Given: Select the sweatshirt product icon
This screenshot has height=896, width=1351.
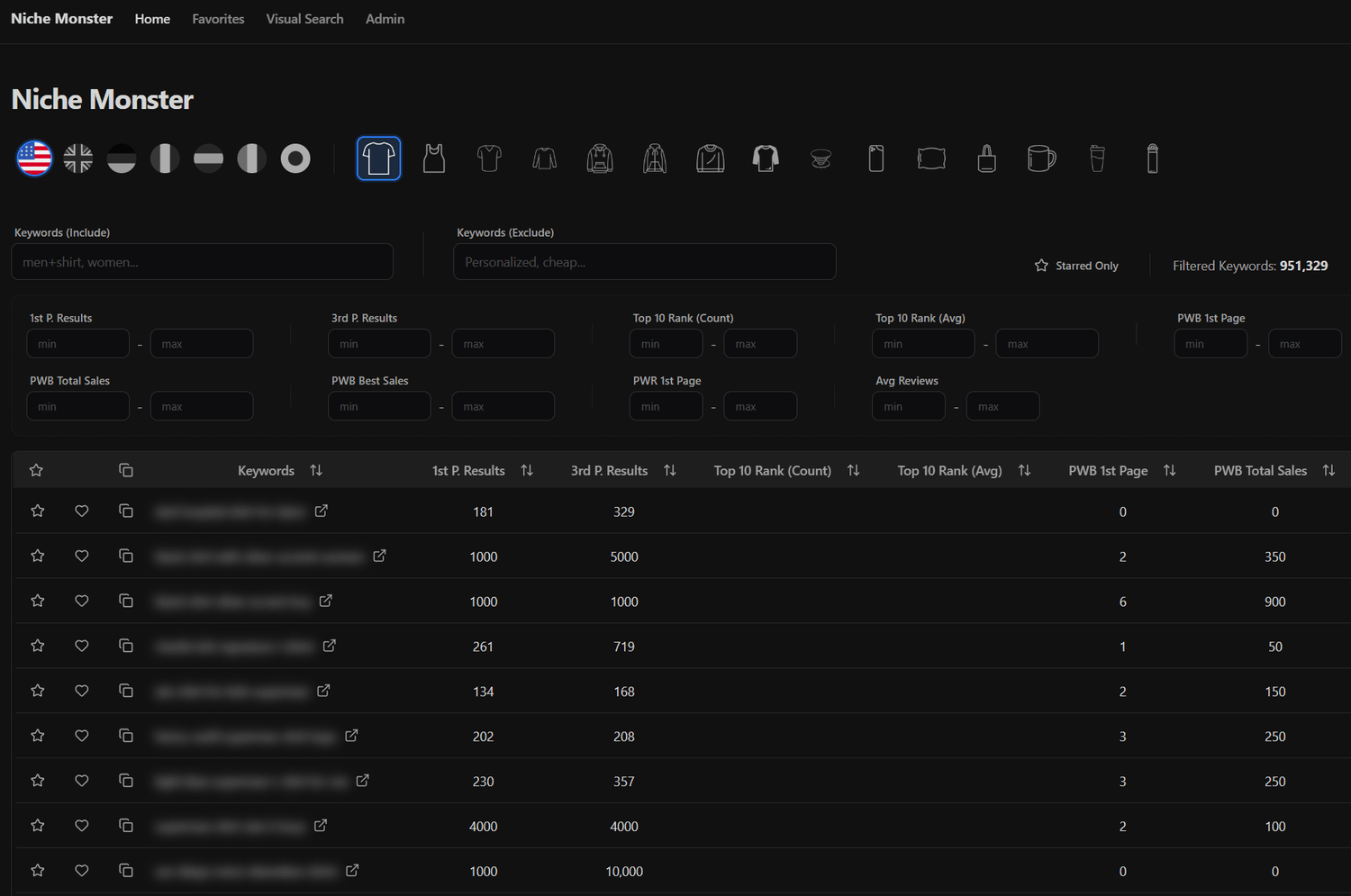Looking at the screenshot, I should click(x=711, y=158).
